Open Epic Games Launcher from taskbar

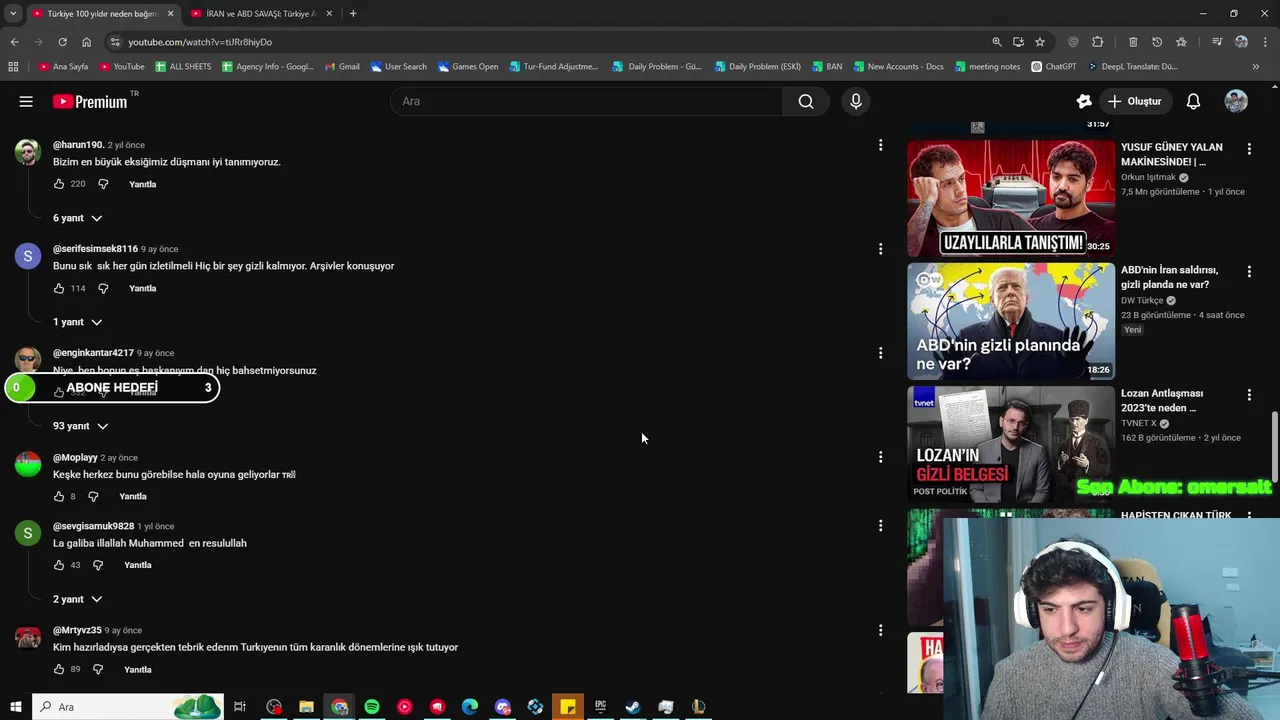click(600, 707)
